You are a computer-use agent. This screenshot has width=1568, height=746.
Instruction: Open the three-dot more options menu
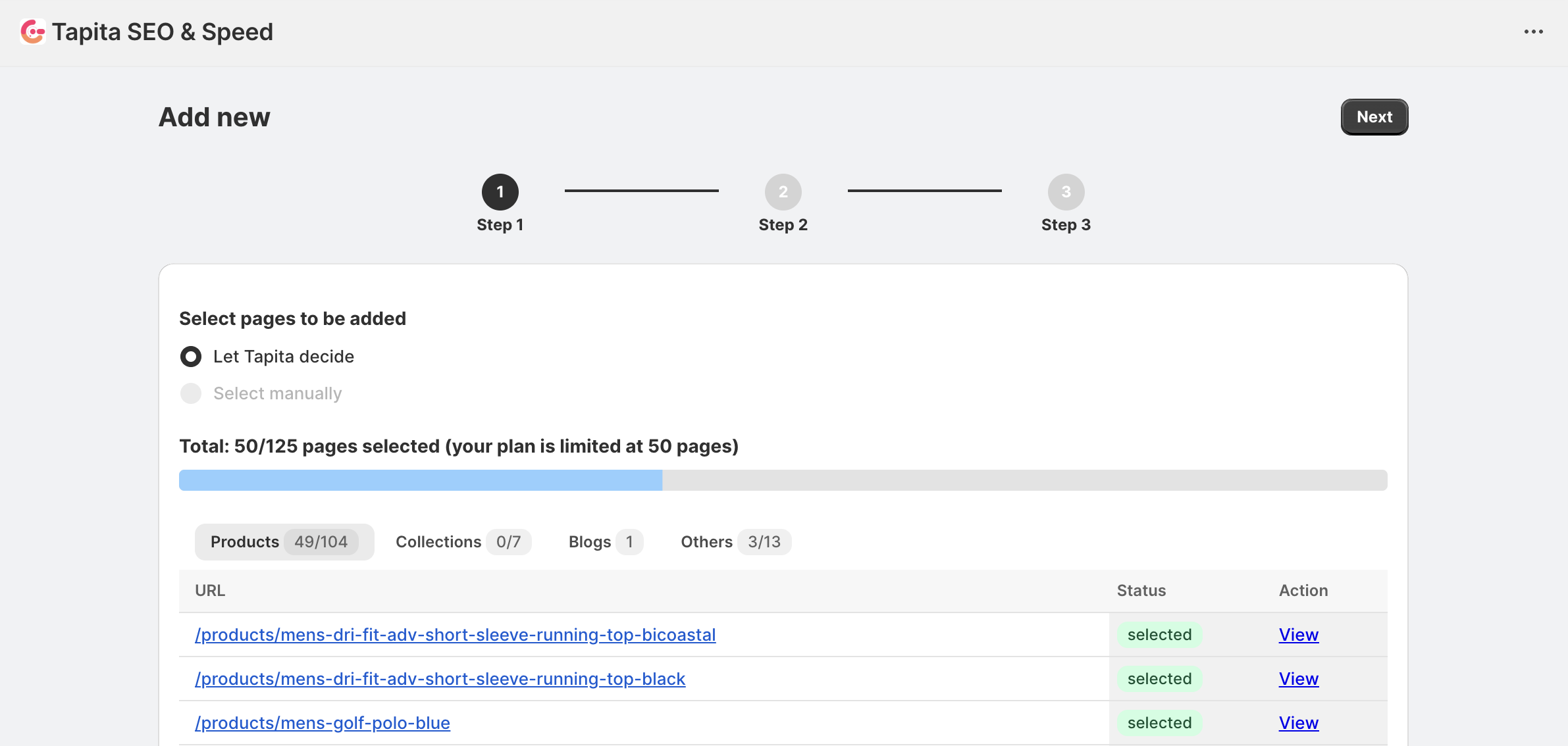click(1533, 32)
